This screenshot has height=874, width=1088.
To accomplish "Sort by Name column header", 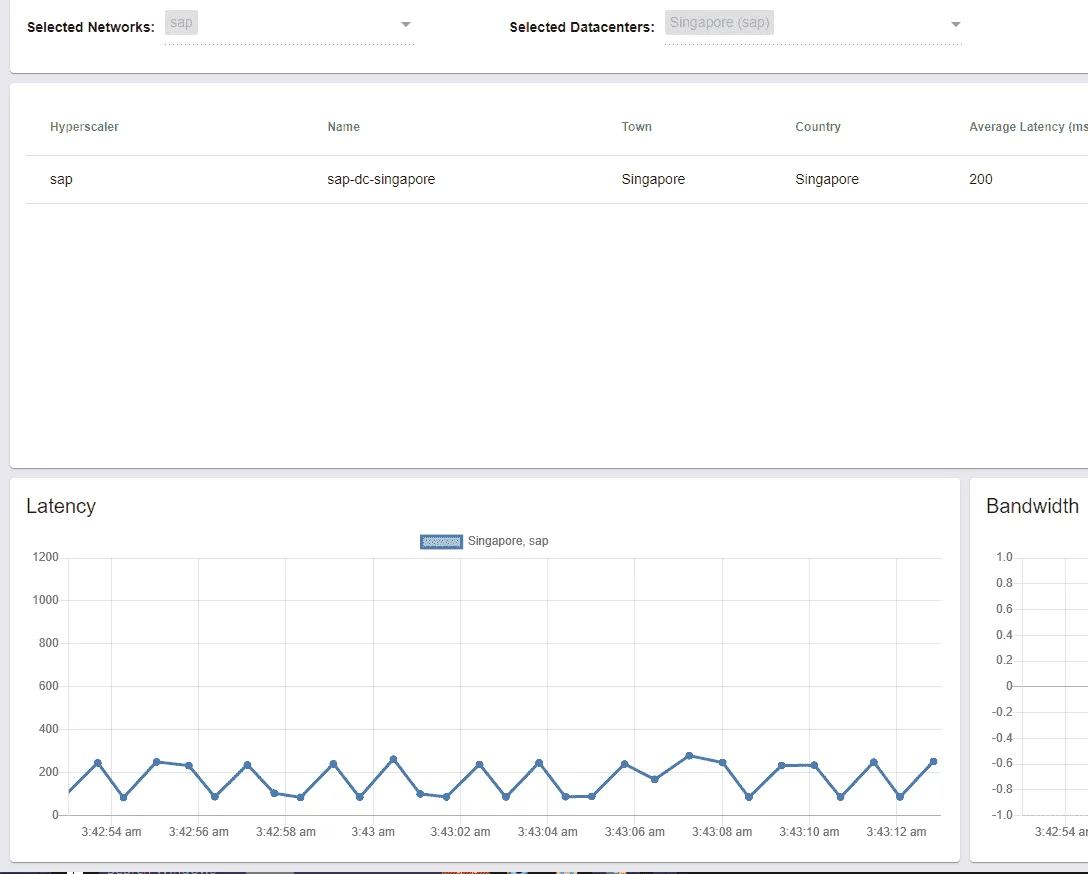I will (x=343, y=127).
